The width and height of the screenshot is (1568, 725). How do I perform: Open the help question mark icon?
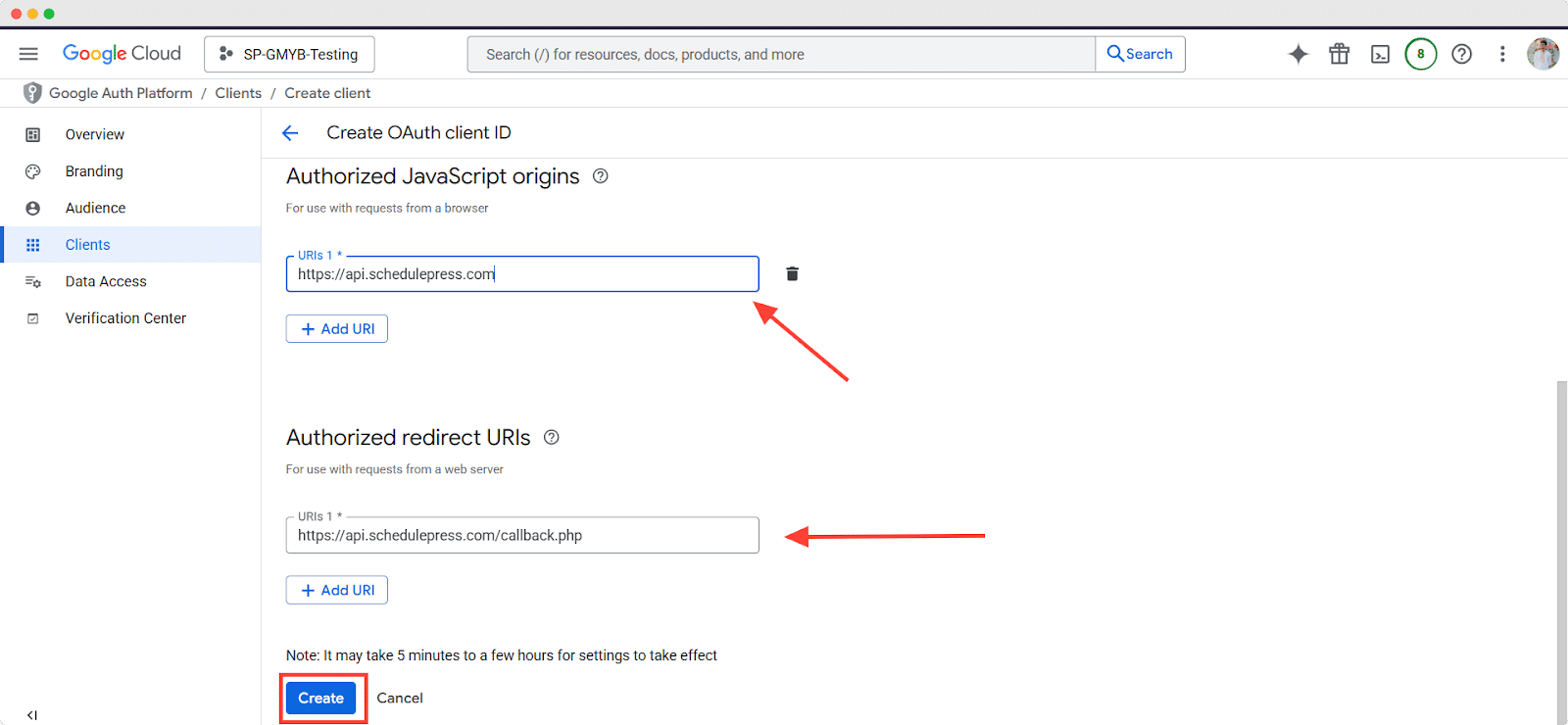pyautogui.click(x=1462, y=54)
